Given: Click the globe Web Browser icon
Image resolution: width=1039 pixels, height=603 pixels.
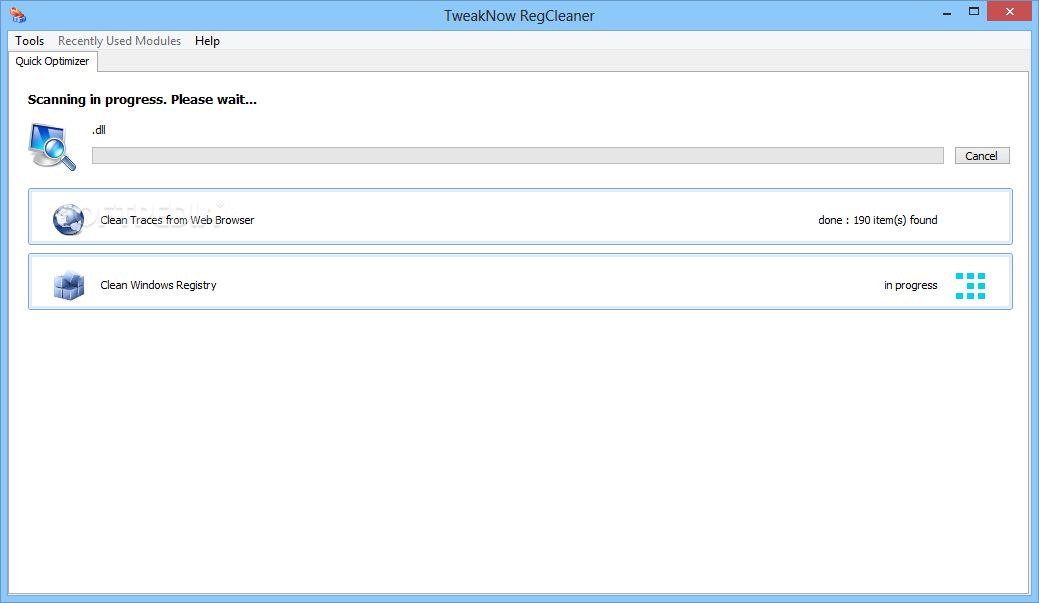Looking at the screenshot, I should [x=68, y=220].
